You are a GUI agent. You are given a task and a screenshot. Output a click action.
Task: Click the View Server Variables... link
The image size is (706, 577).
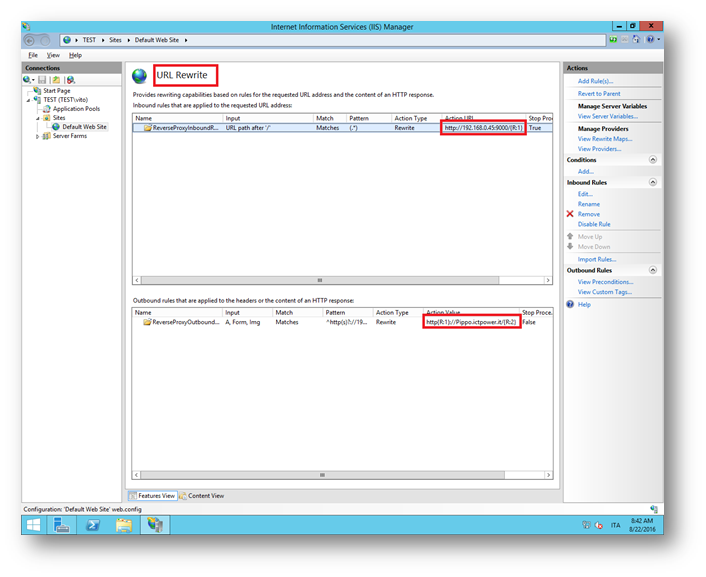point(608,116)
